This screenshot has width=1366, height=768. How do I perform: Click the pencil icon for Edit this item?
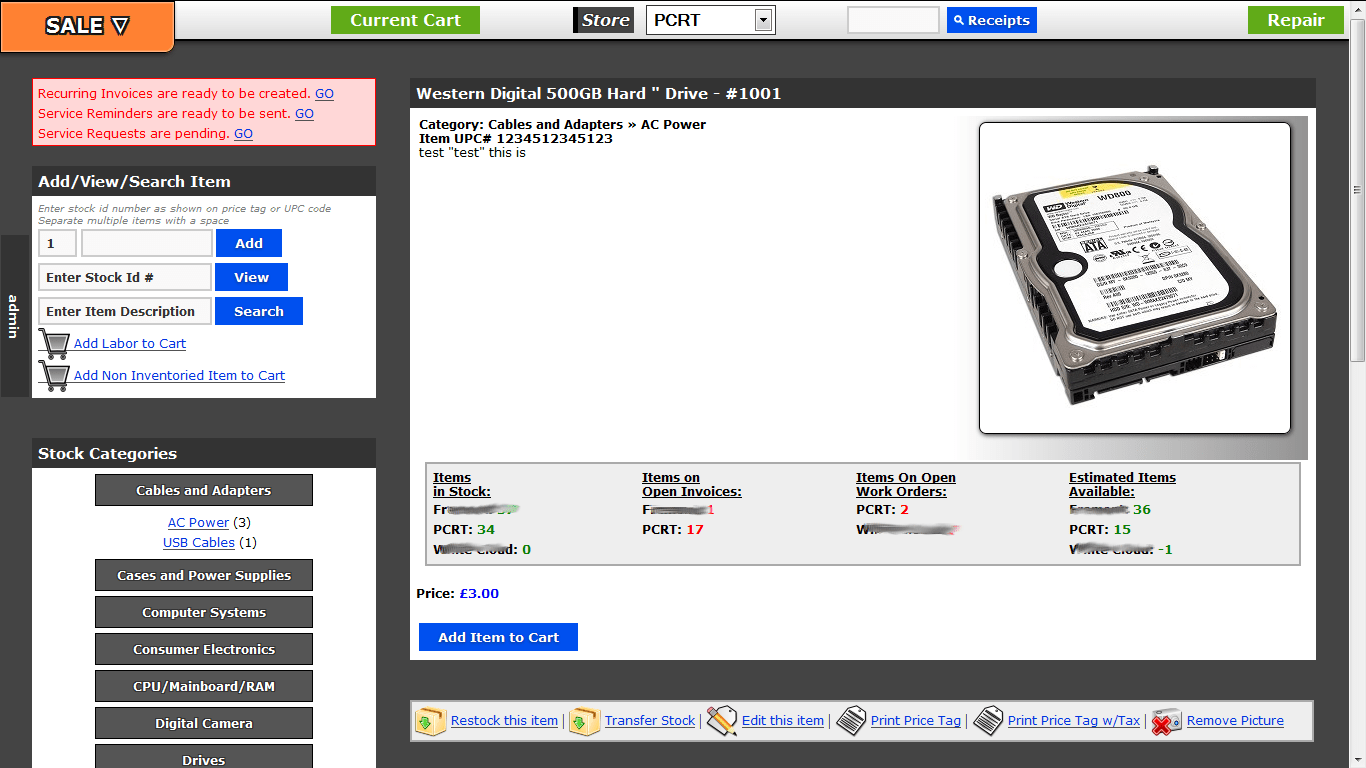[722, 721]
